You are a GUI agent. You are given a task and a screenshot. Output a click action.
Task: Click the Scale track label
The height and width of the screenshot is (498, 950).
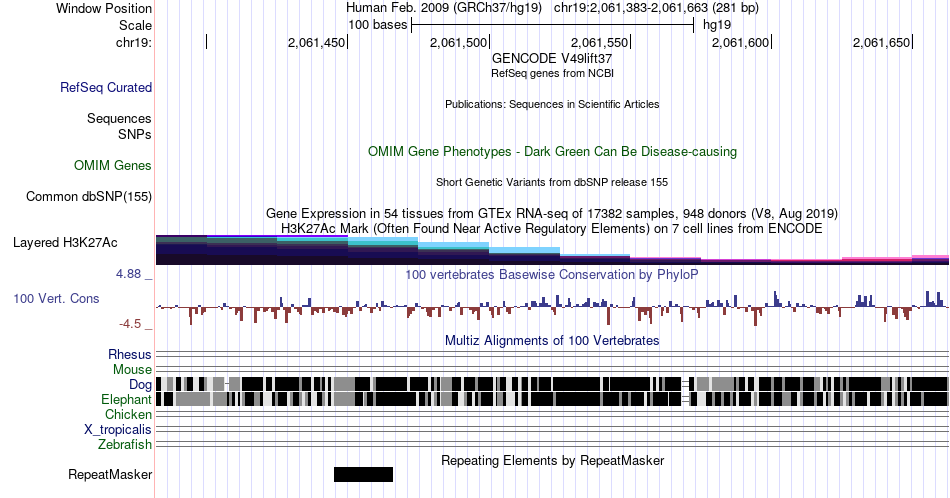(x=135, y=25)
